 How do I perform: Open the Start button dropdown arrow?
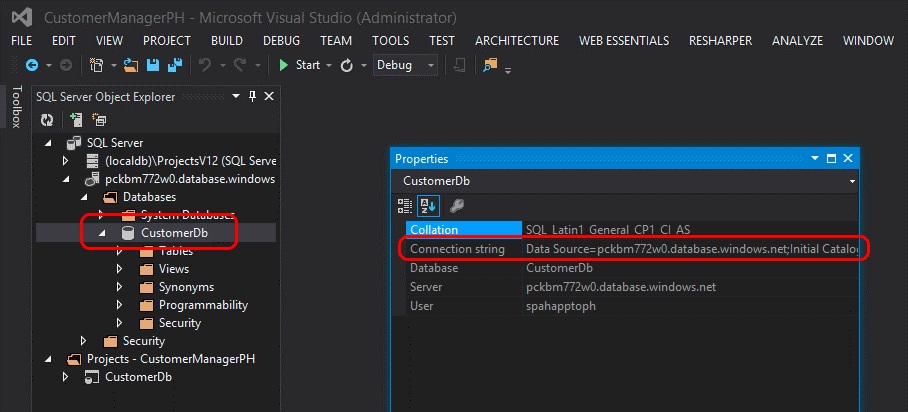pyautogui.click(x=329, y=65)
